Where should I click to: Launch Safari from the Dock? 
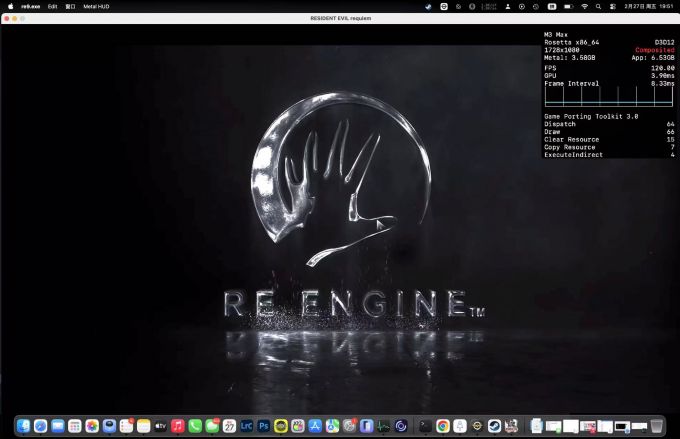40,426
